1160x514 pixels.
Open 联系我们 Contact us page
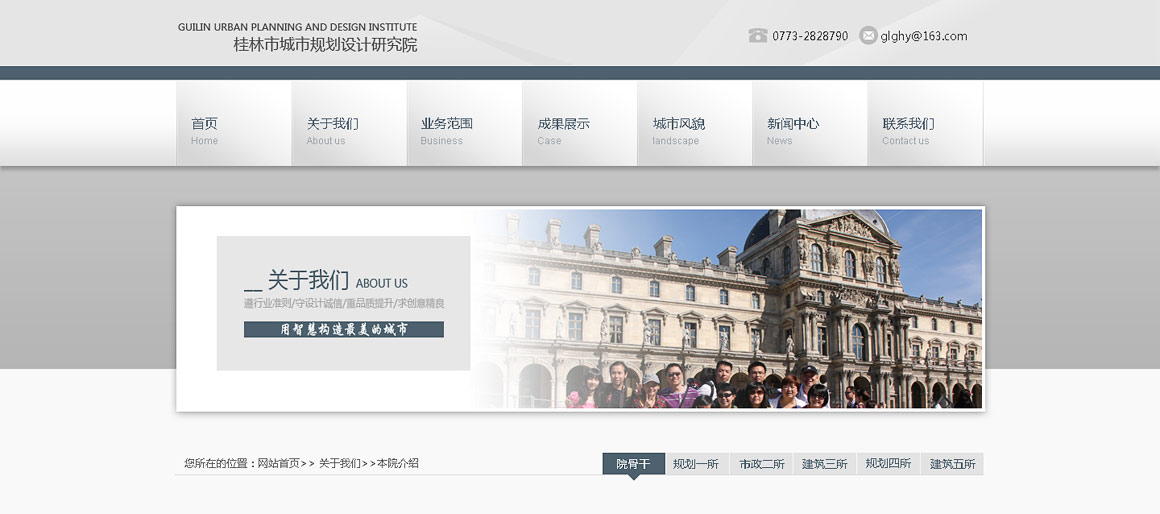point(924,124)
